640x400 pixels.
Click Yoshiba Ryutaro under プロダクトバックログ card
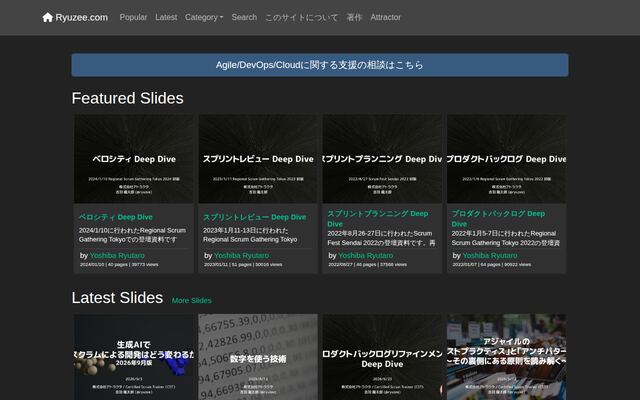coord(490,256)
